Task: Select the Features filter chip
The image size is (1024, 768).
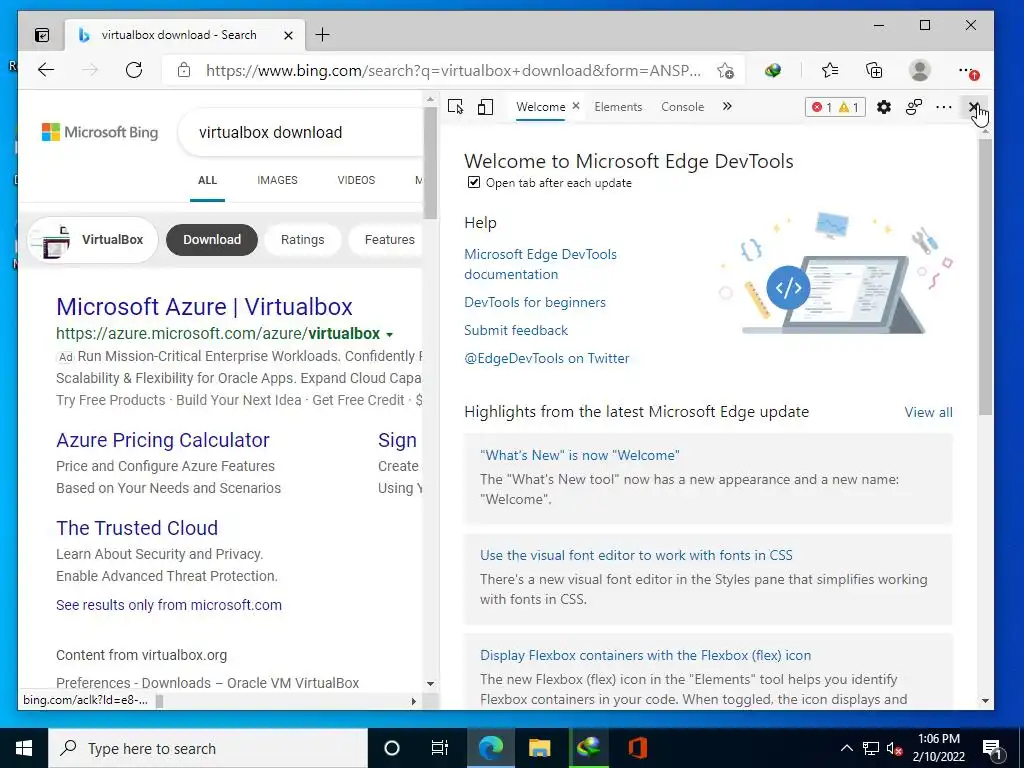Action: (389, 240)
